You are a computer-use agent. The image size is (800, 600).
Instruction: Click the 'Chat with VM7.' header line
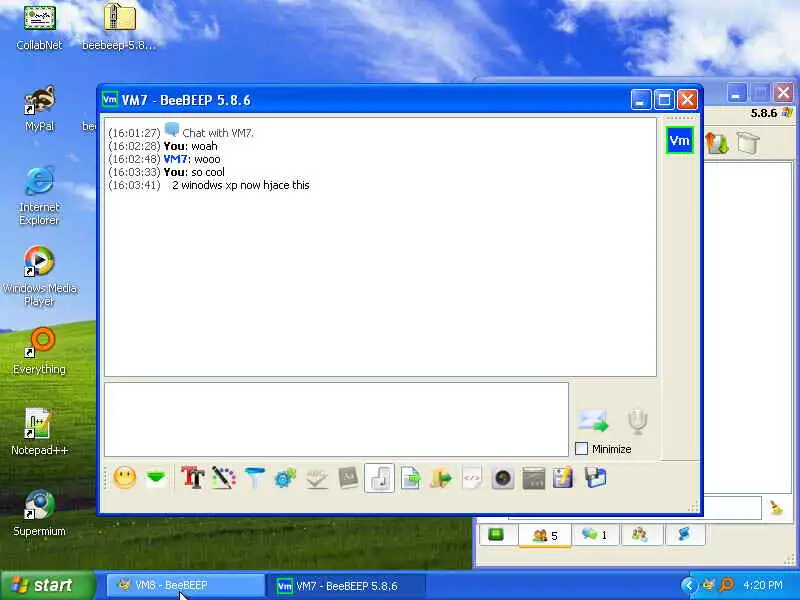click(x=218, y=133)
